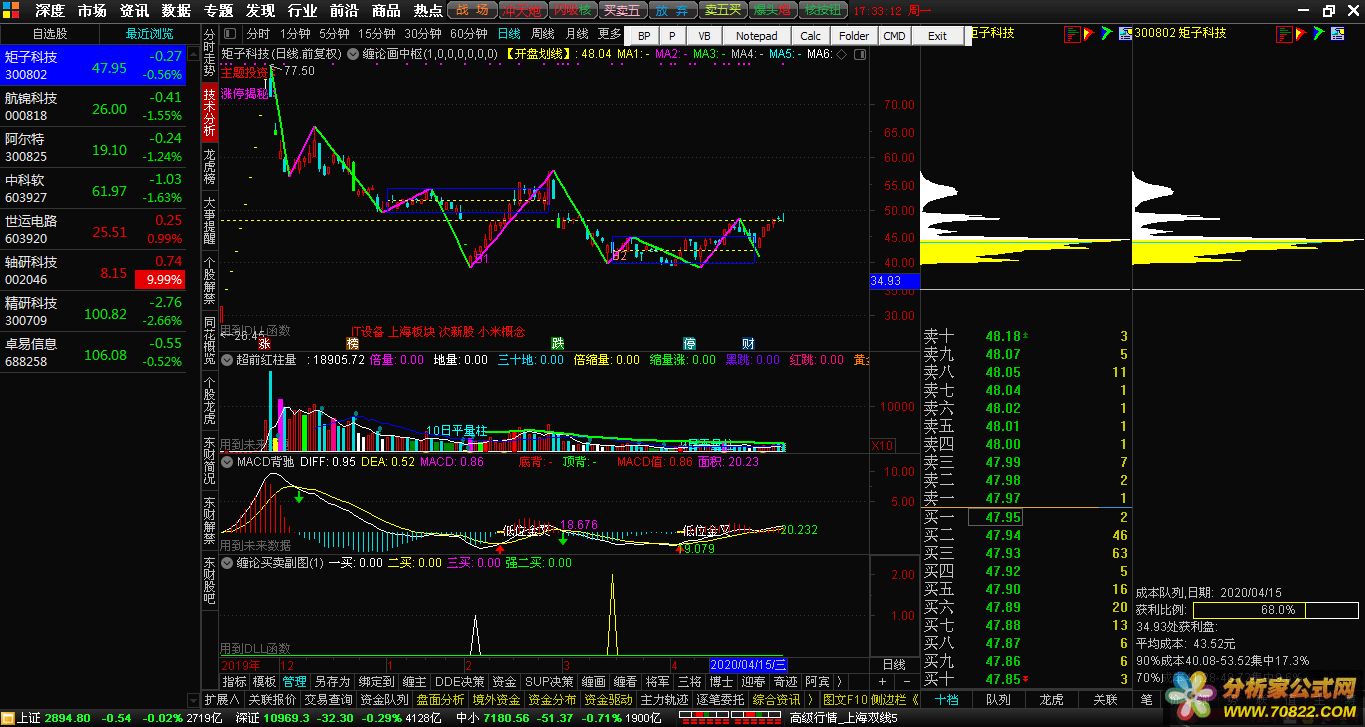1365x727 pixels.
Task: Click the 跌 marker below price chart
Action: (x=557, y=343)
